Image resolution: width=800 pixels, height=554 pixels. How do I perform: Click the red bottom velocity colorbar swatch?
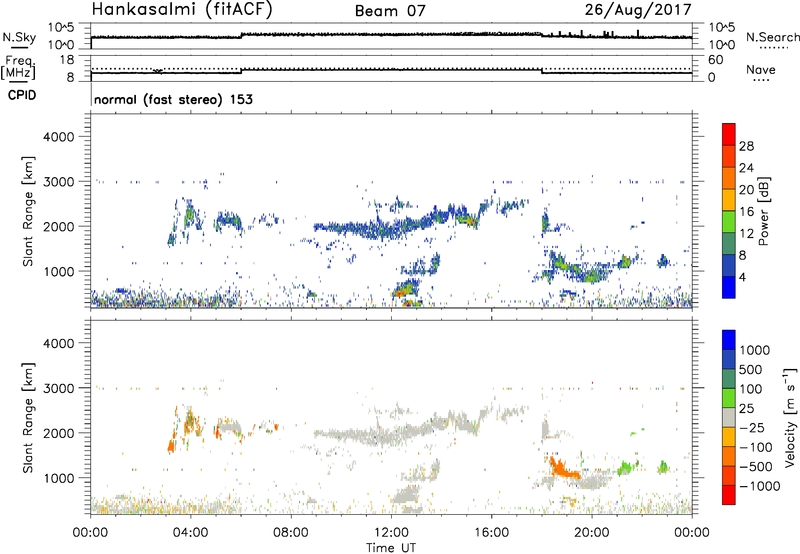729,495
